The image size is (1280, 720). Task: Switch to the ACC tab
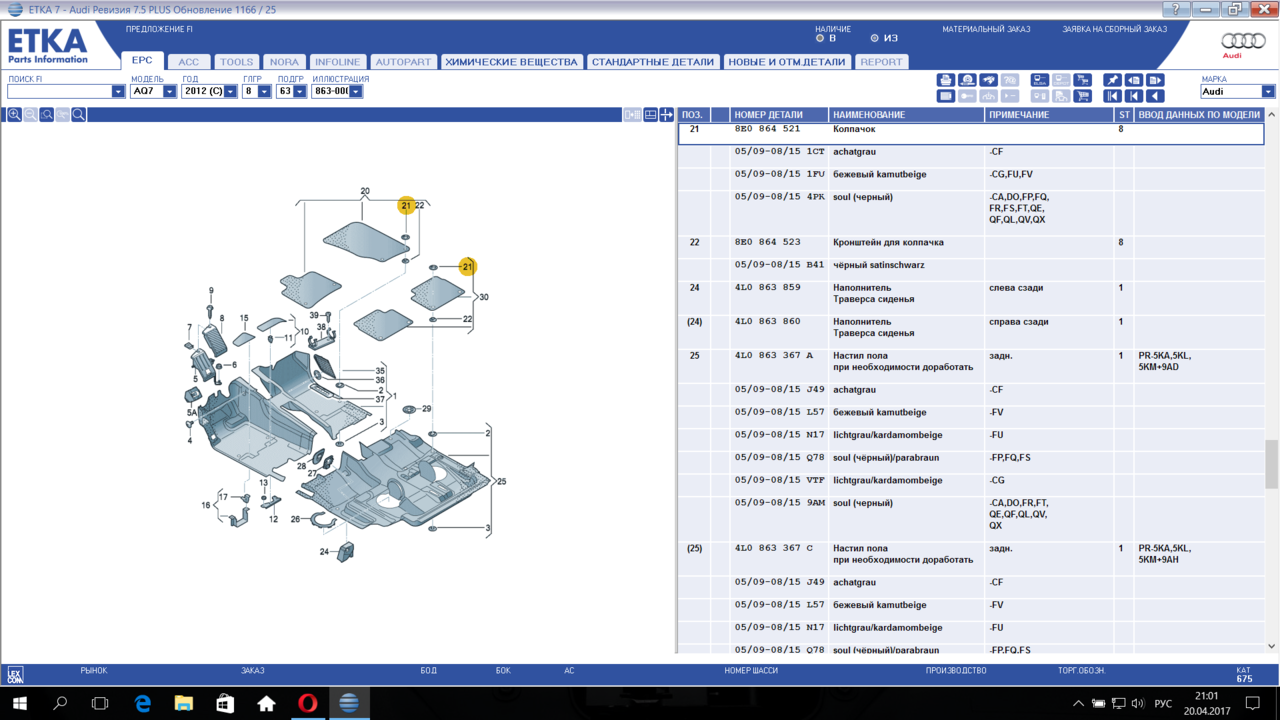(188, 62)
